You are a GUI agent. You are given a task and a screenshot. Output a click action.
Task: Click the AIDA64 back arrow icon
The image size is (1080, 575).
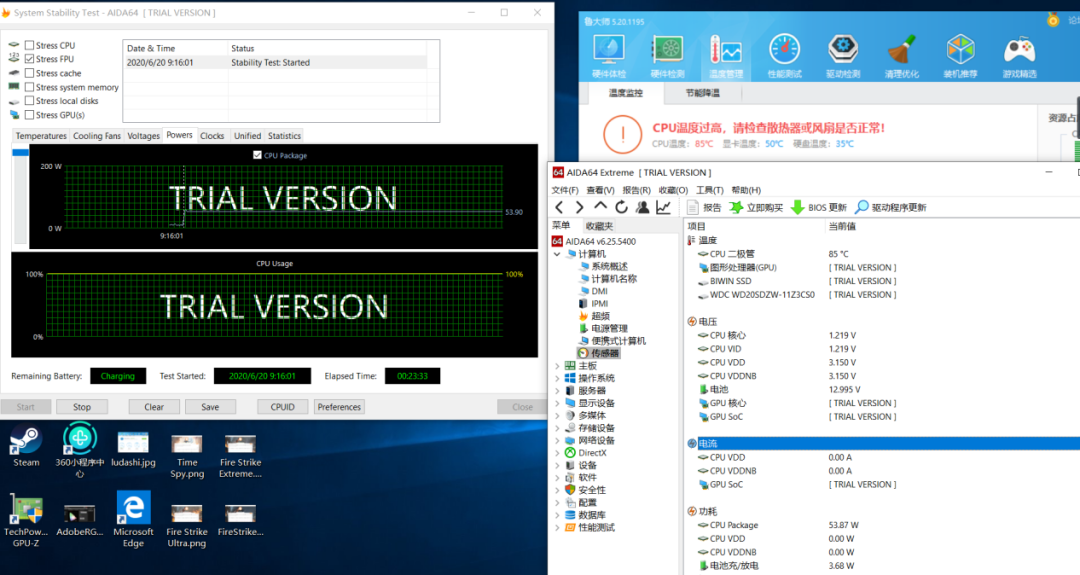[560, 207]
